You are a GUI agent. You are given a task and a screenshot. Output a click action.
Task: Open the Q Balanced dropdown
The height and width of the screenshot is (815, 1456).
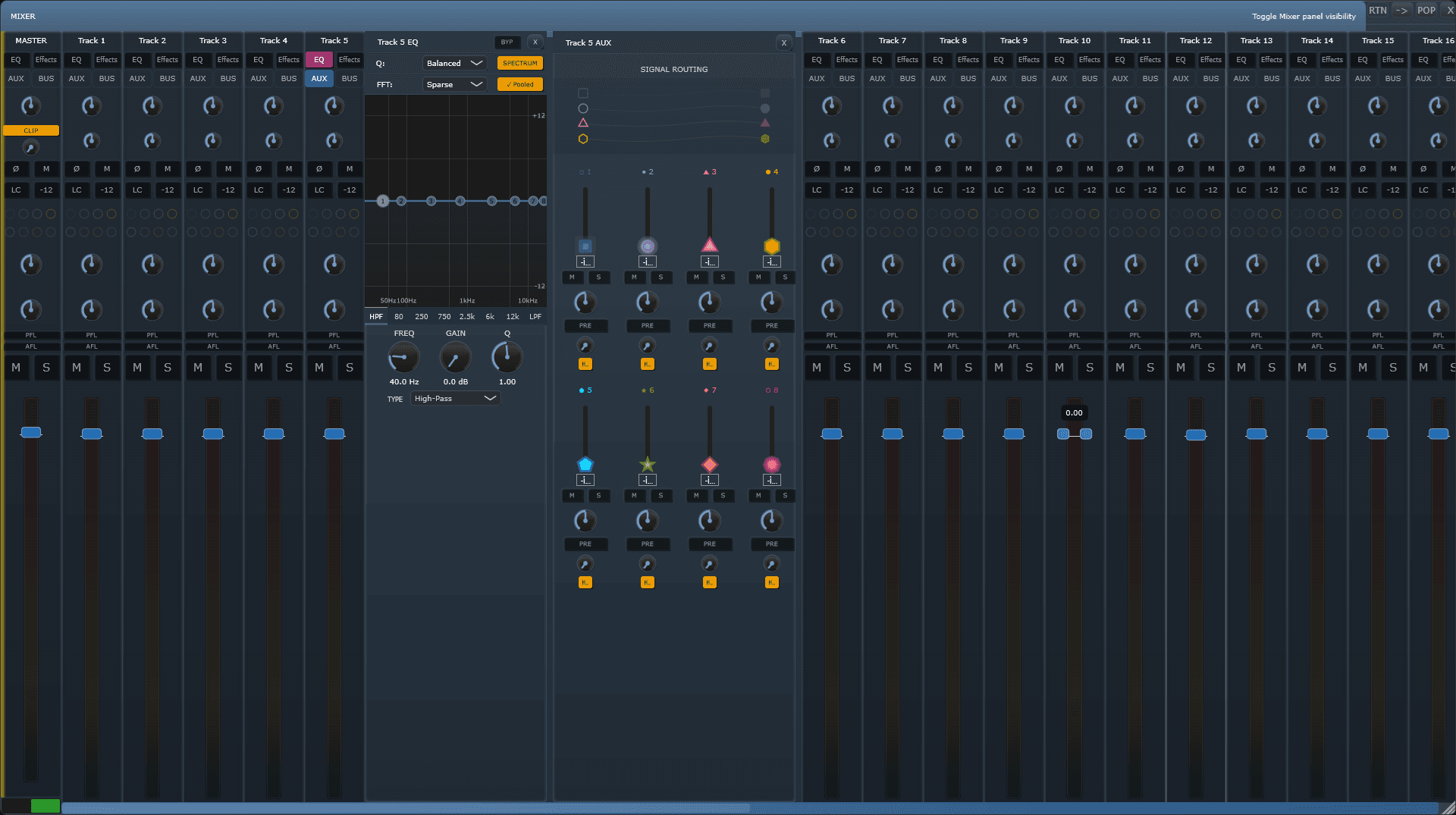point(453,64)
